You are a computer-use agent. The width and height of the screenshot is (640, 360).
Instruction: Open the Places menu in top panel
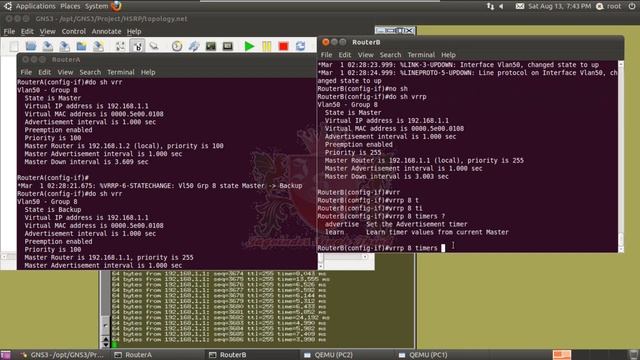click(x=70, y=6)
